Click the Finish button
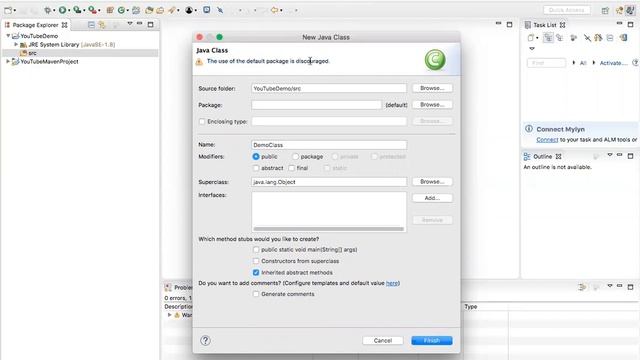Viewport: 640px width, 360px height. click(x=432, y=340)
